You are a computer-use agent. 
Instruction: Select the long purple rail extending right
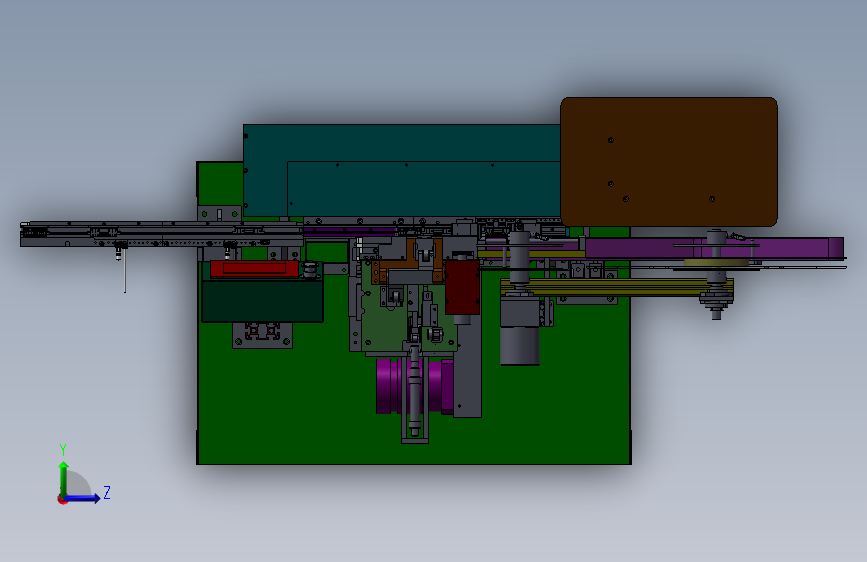pyautogui.click(x=713, y=248)
